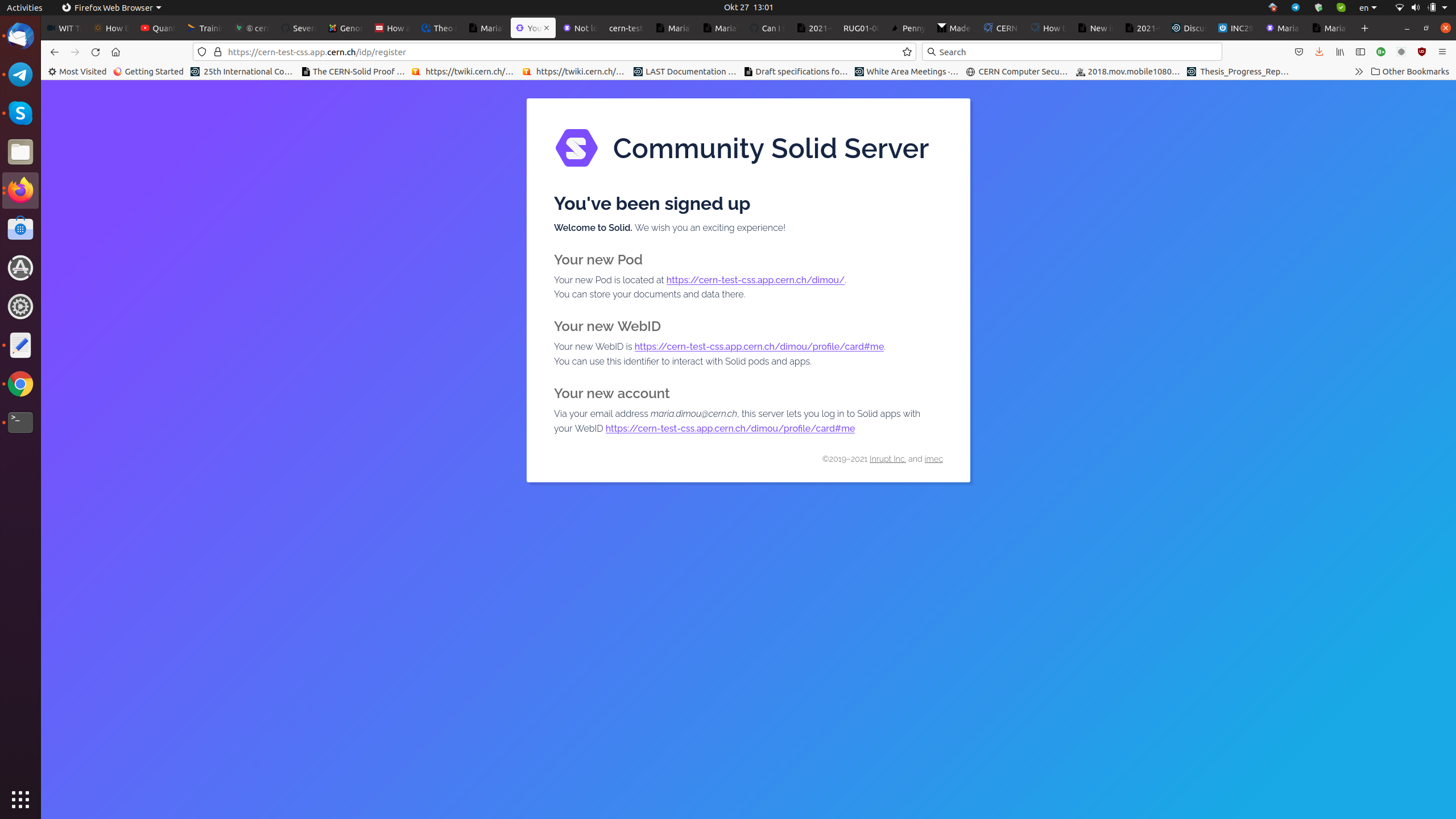The width and height of the screenshot is (1456, 819).
Task: Open system status menu arrow
Action: [1444, 7]
